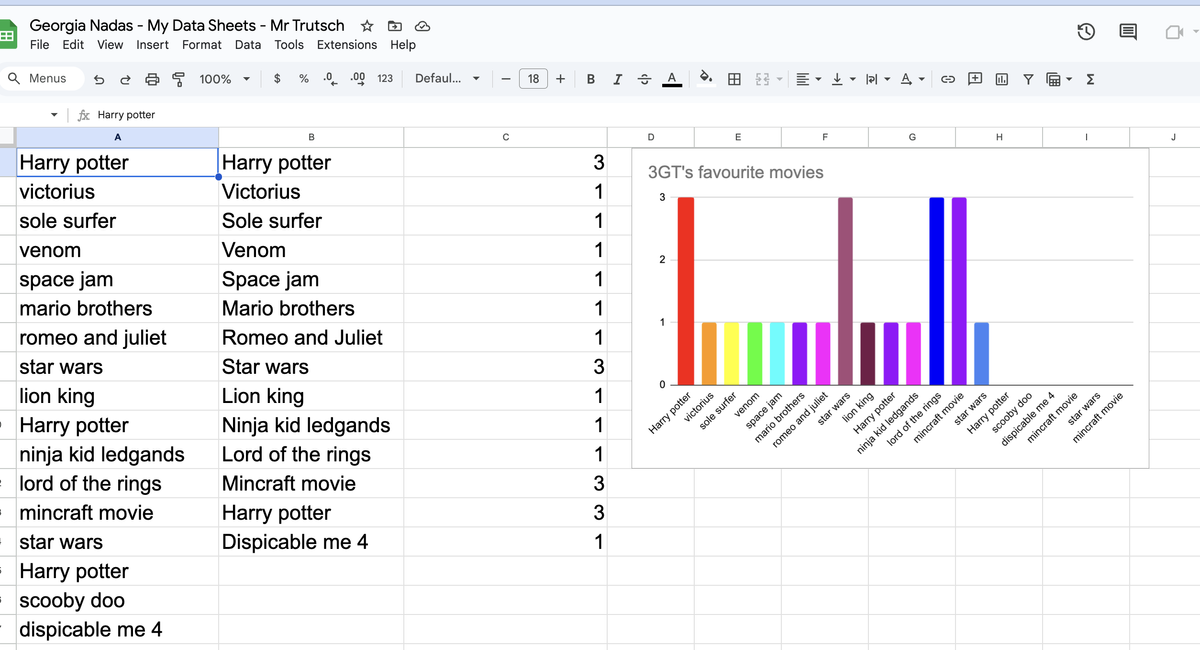Increase decimal places
The height and width of the screenshot is (650, 1200).
[358, 78]
